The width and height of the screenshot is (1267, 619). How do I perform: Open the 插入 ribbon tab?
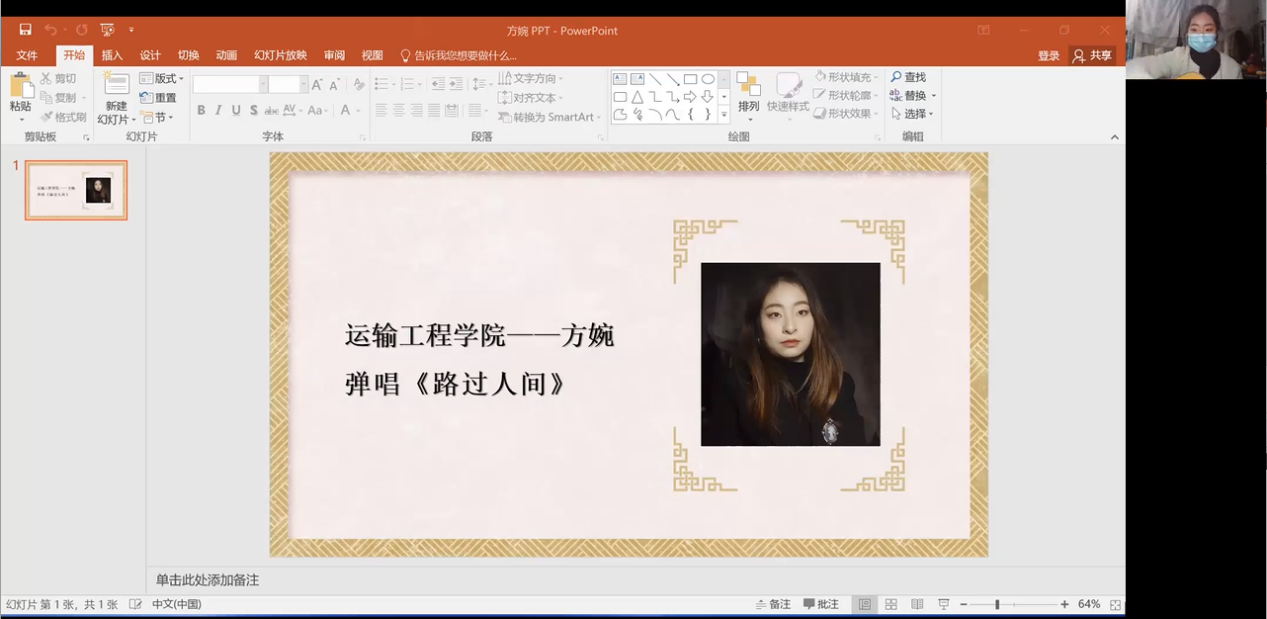[112, 56]
